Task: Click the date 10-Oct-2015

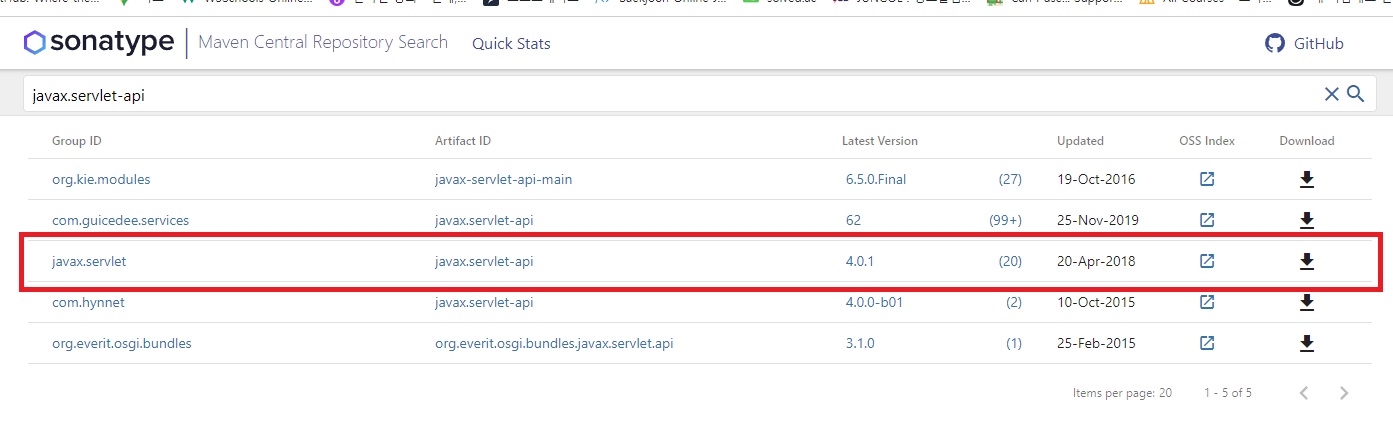Action: (x=1097, y=302)
